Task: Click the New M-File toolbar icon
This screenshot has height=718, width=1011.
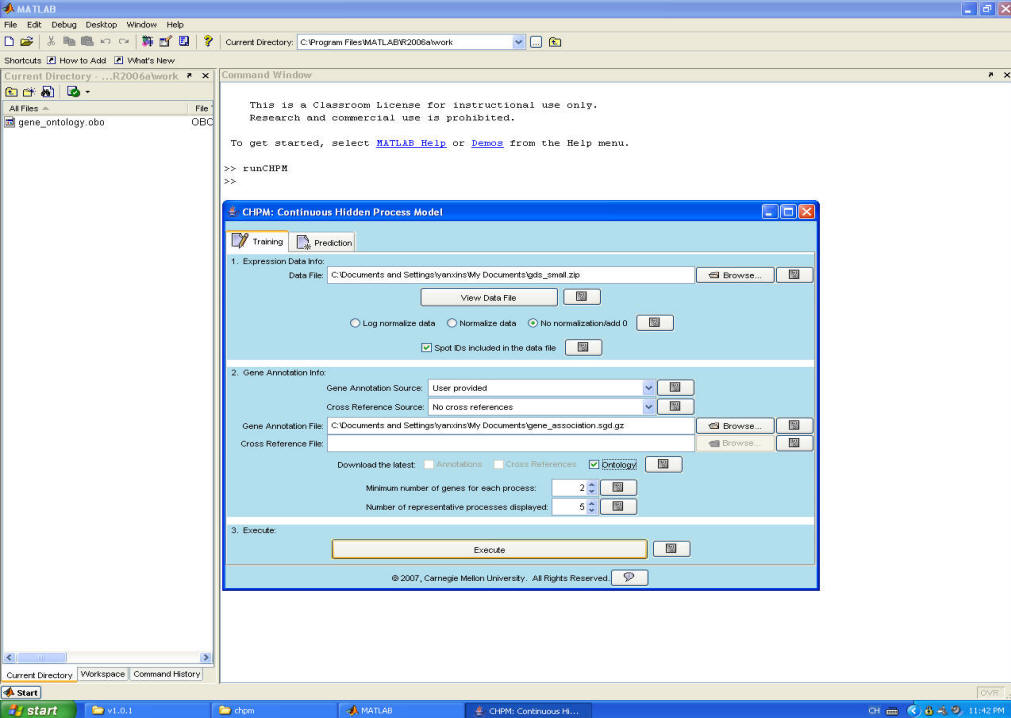Action: point(9,42)
